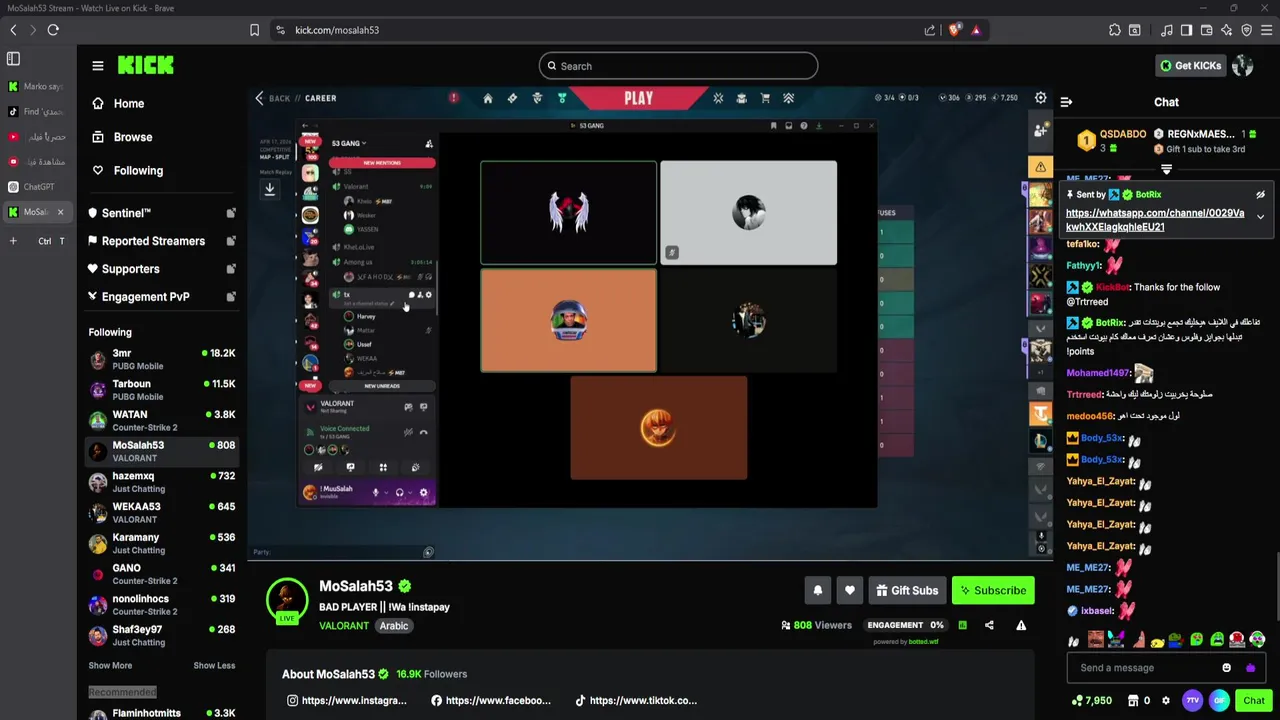The width and height of the screenshot is (1280, 720).
Task: Bookmark this page in Brave
Action: click(255, 30)
